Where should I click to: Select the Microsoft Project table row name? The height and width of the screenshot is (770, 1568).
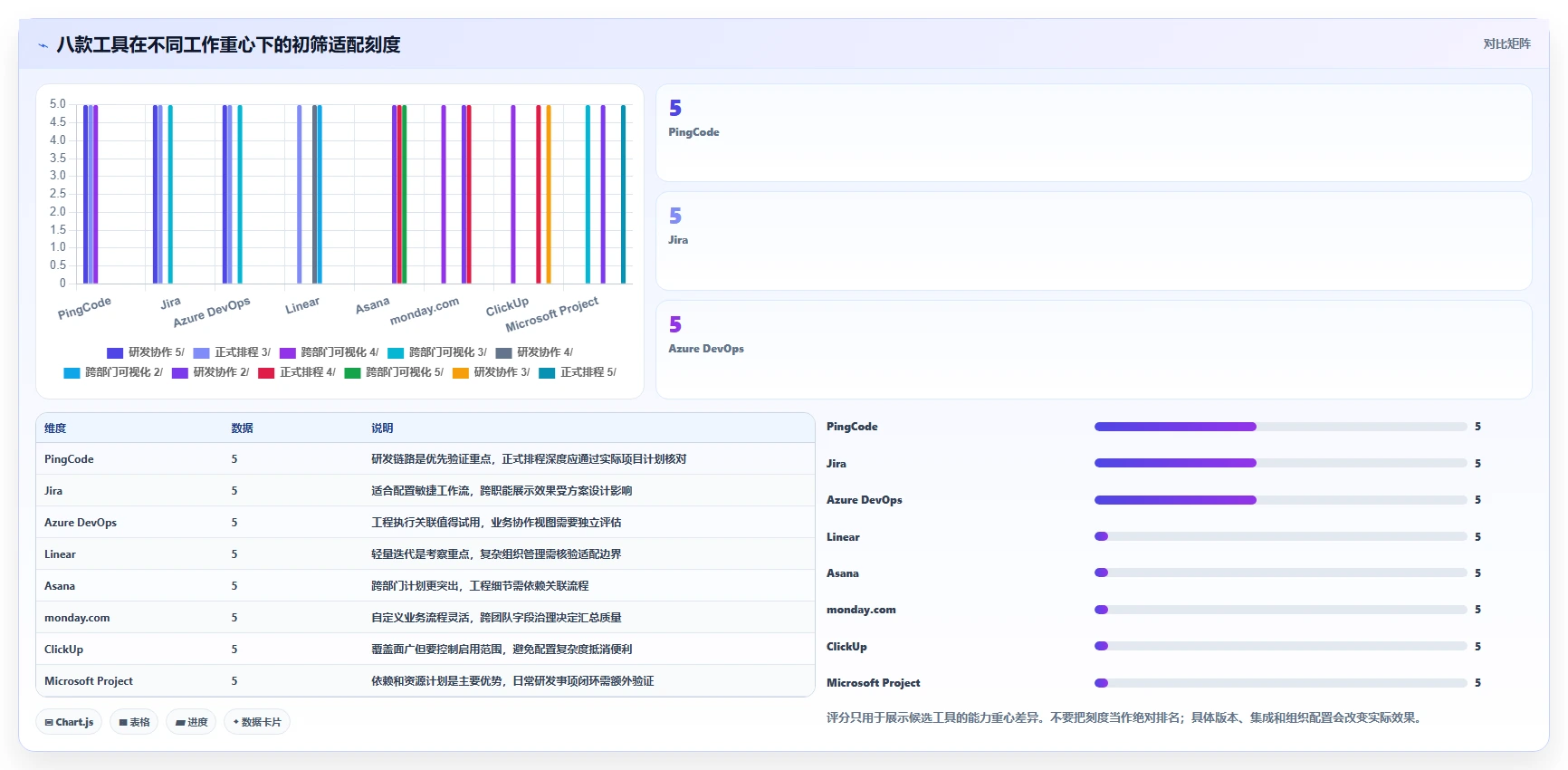pos(89,681)
